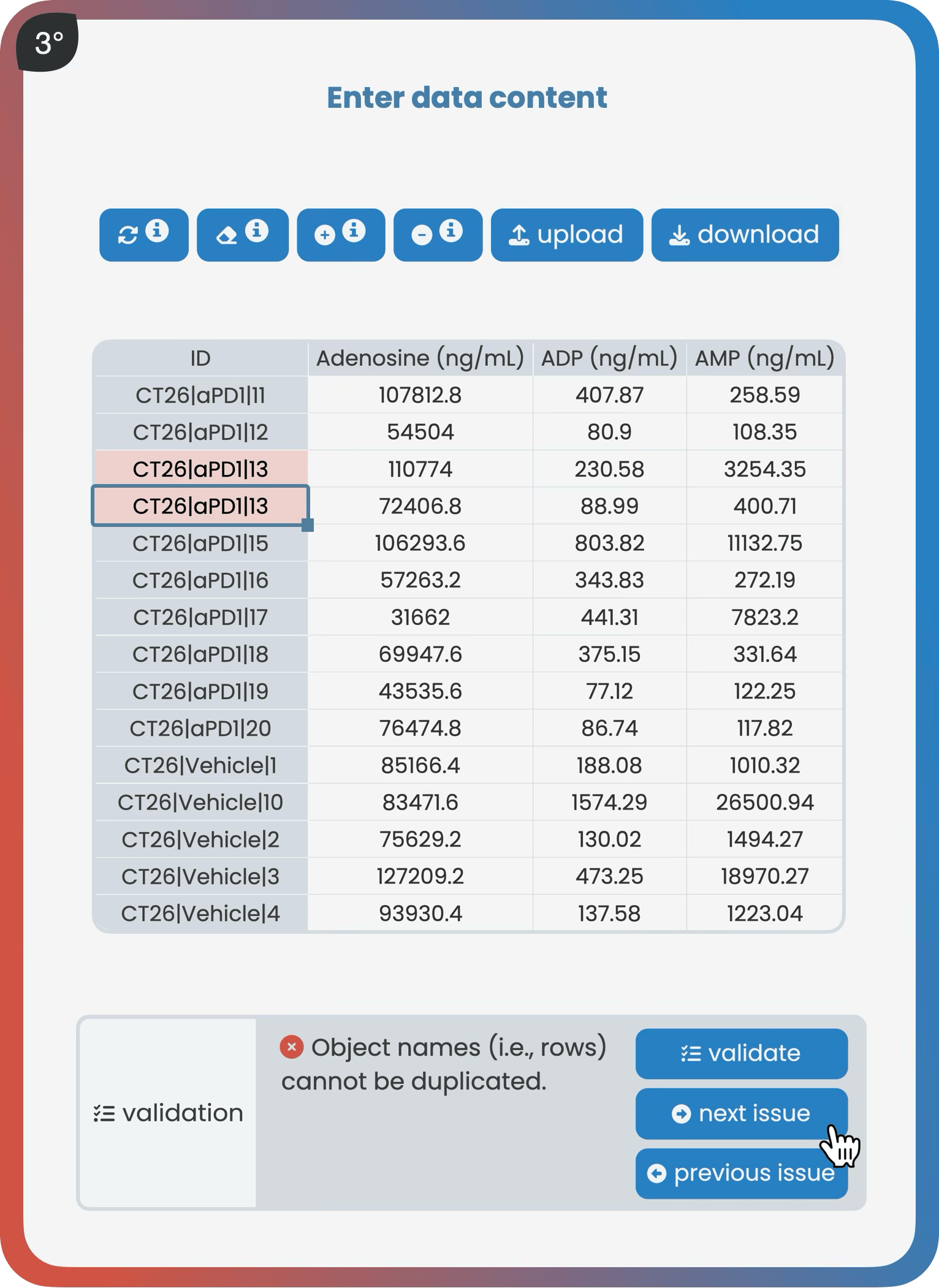Image resolution: width=939 pixels, height=1288 pixels.
Task: Open info tooltip next to minus icon
Action: click(x=451, y=230)
